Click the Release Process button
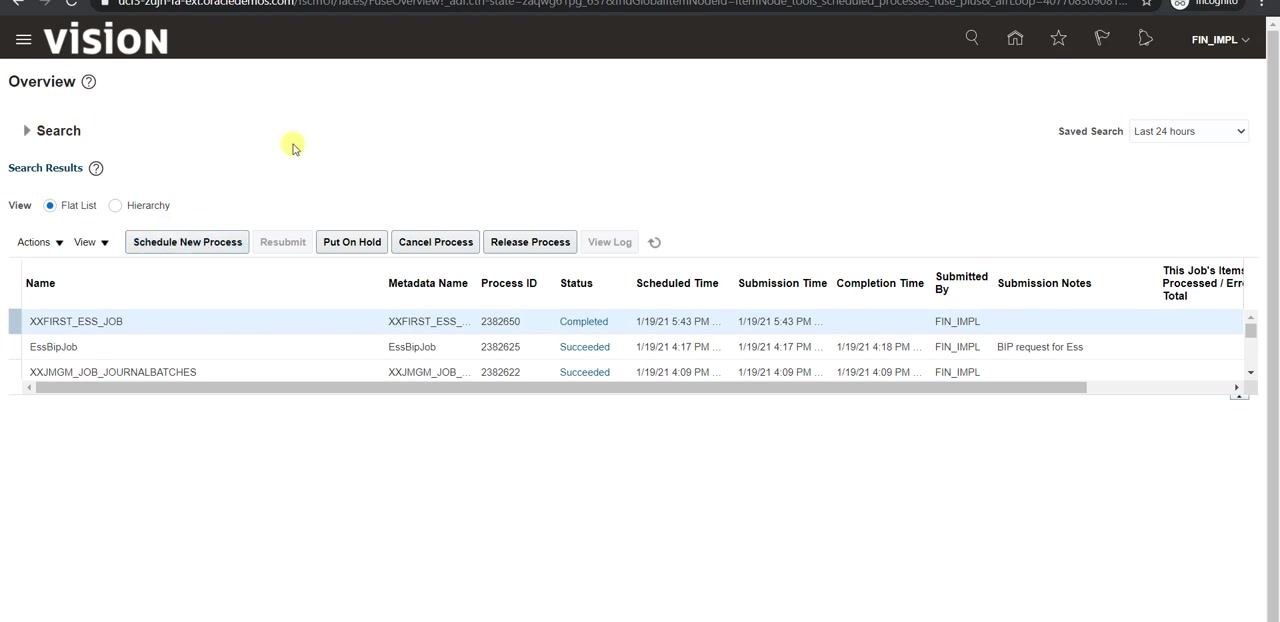 click(530, 242)
